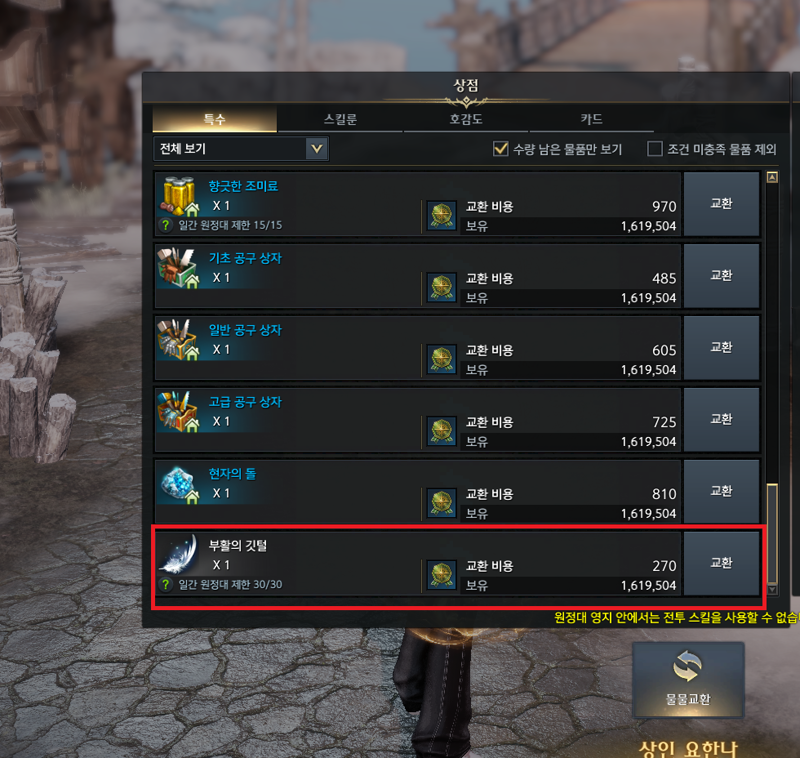Switch to the 스킬룬 tab
This screenshot has height=758, width=800.
click(340, 119)
